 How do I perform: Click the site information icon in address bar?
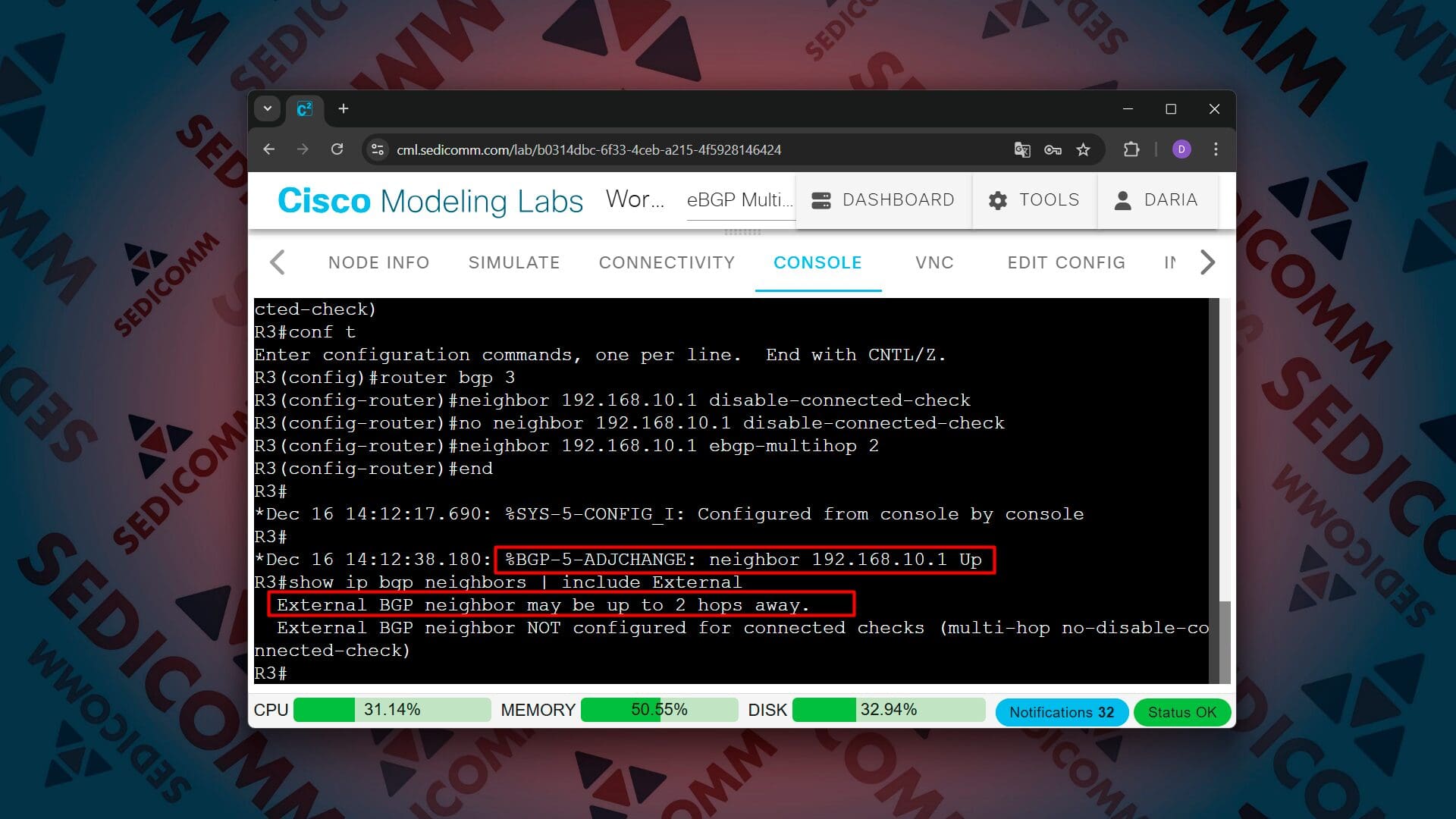pyautogui.click(x=378, y=149)
